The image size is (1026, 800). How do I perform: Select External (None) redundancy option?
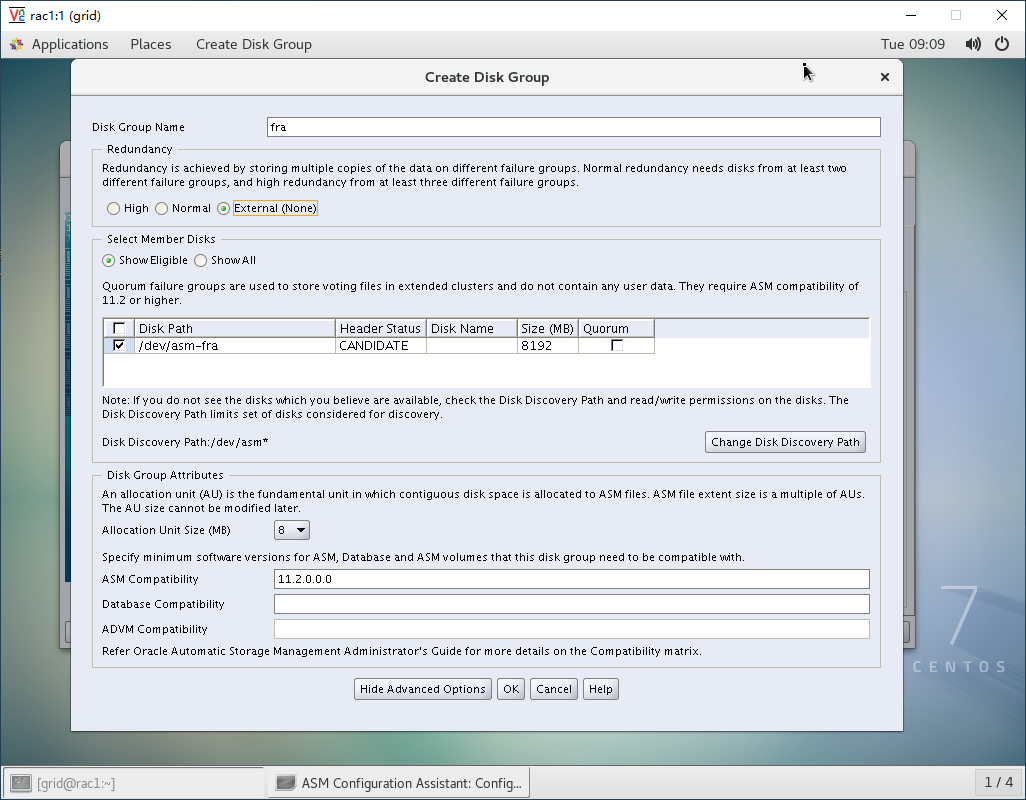click(223, 209)
